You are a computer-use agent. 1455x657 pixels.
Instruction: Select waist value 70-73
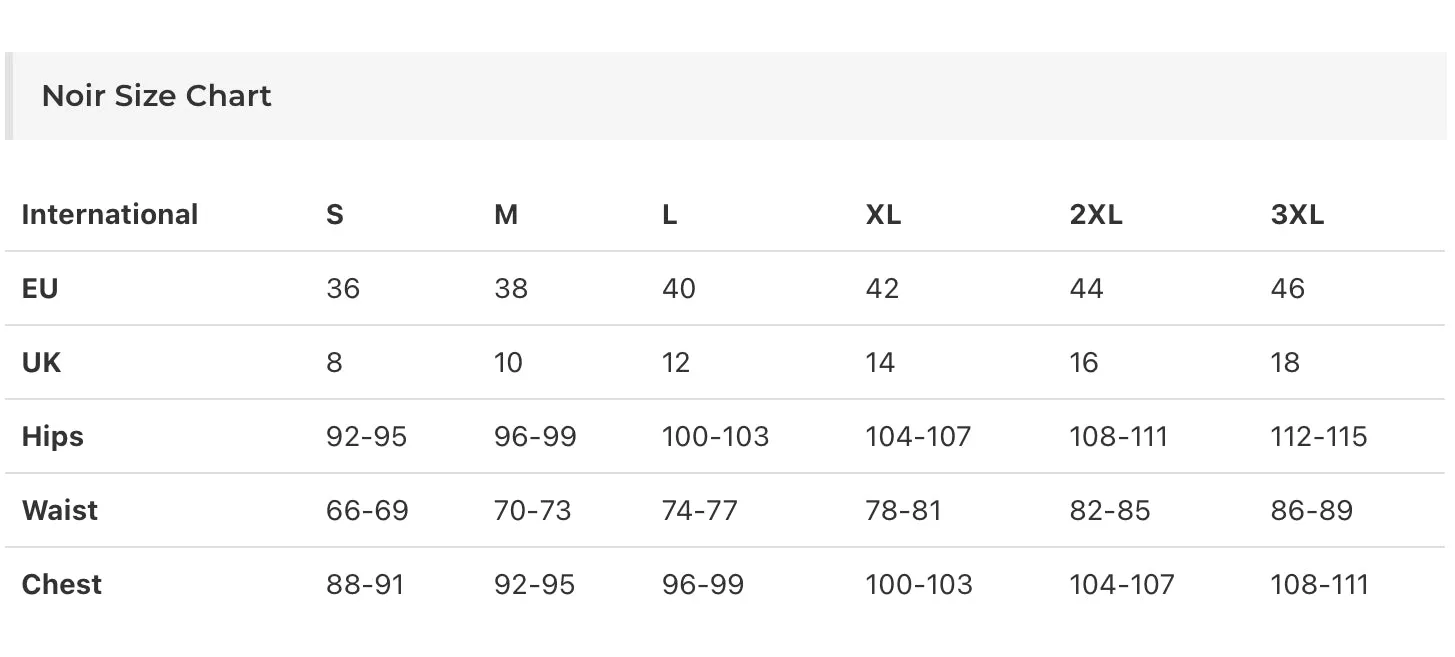pos(533,510)
